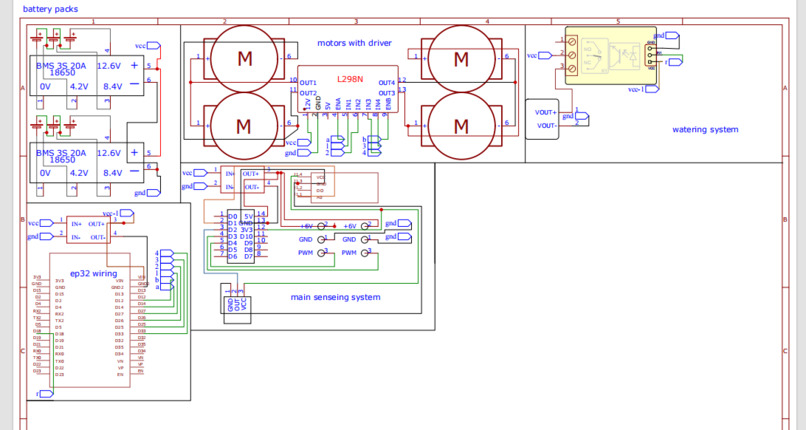Click the OUT4 pin label on L298N
This screenshot has height=430, width=806.
(387, 83)
